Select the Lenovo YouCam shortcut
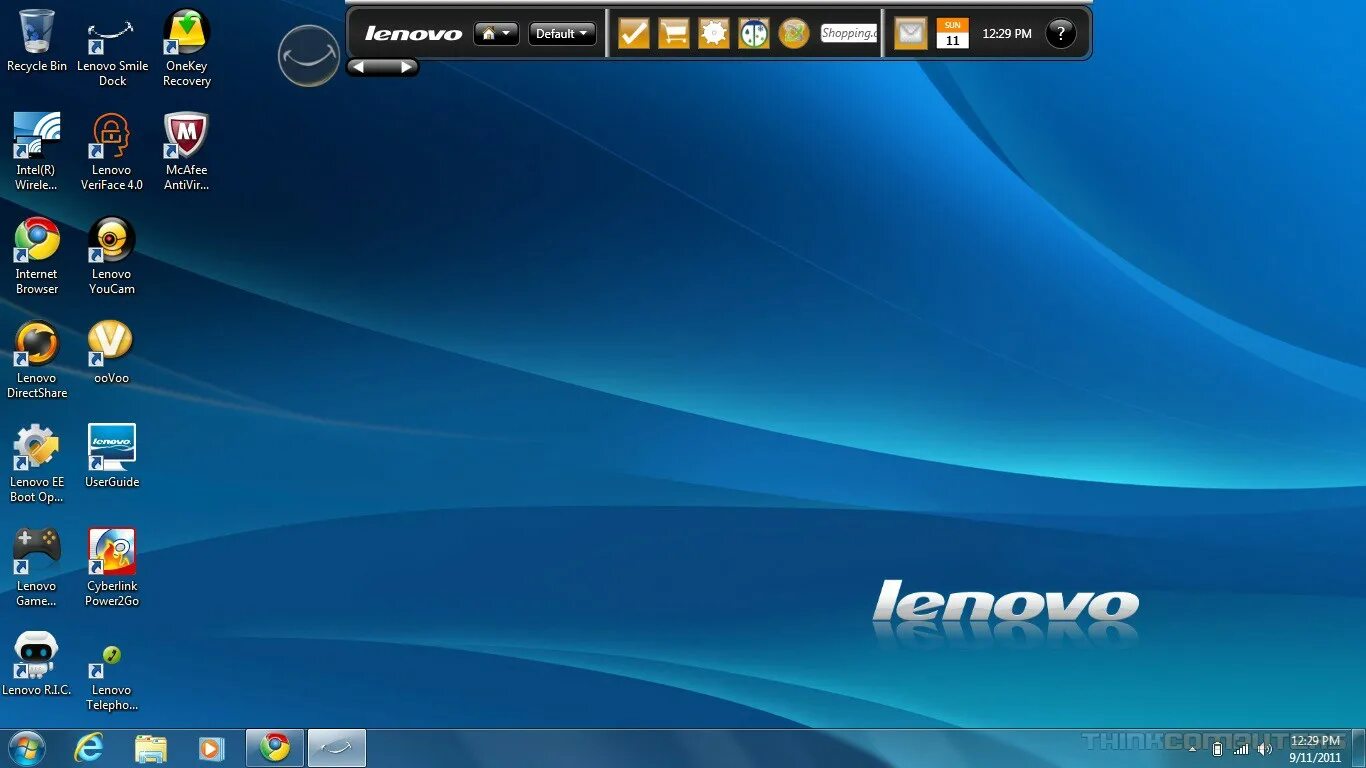Screen dimensions: 1366x768 point(112,256)
